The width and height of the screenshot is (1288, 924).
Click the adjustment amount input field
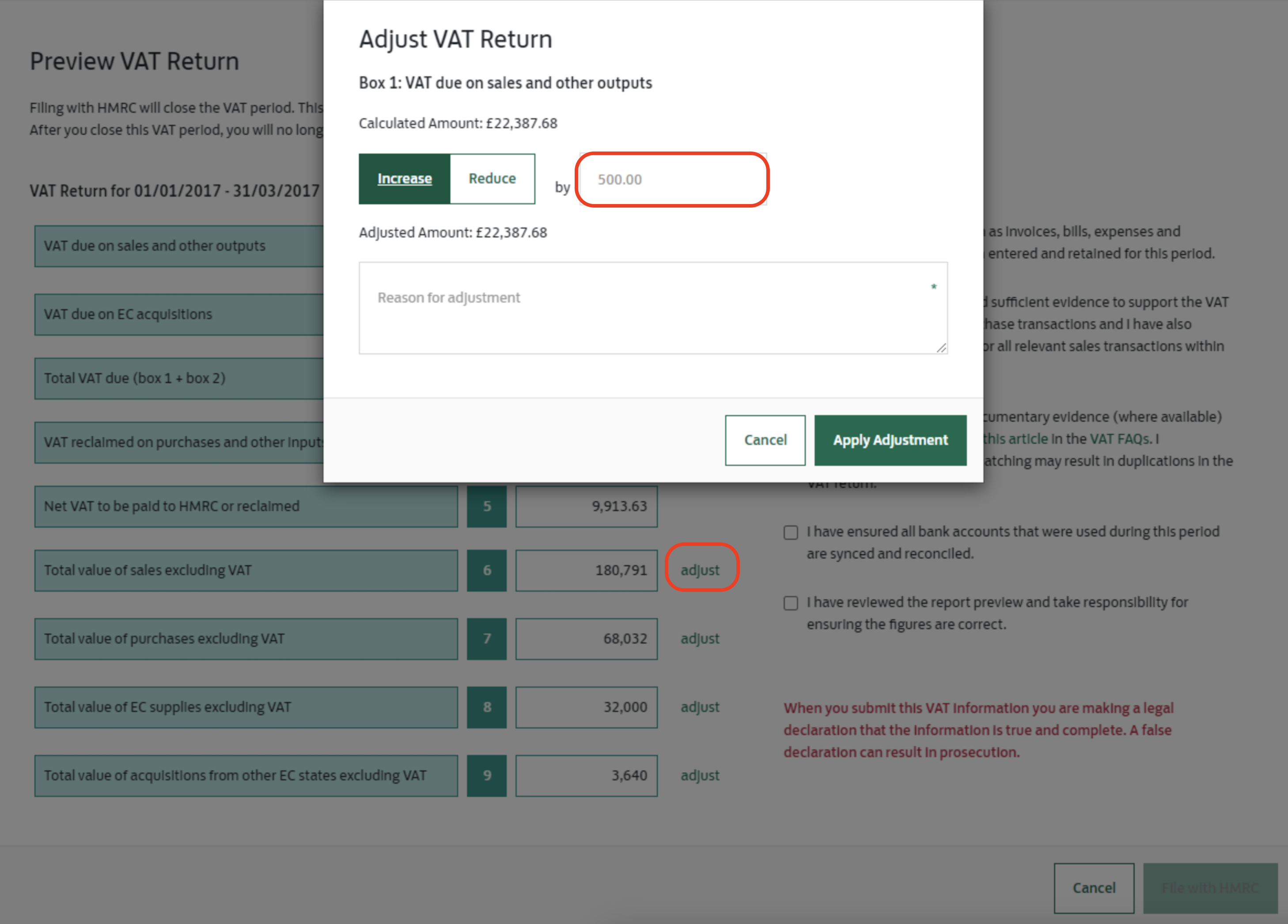[x=672, y=179]
